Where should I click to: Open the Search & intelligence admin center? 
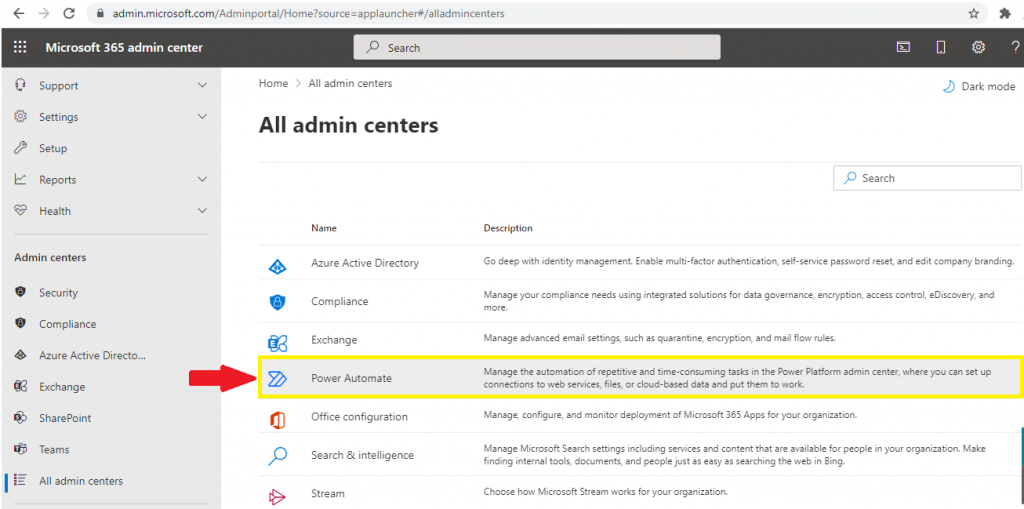(x=362, y=455)
